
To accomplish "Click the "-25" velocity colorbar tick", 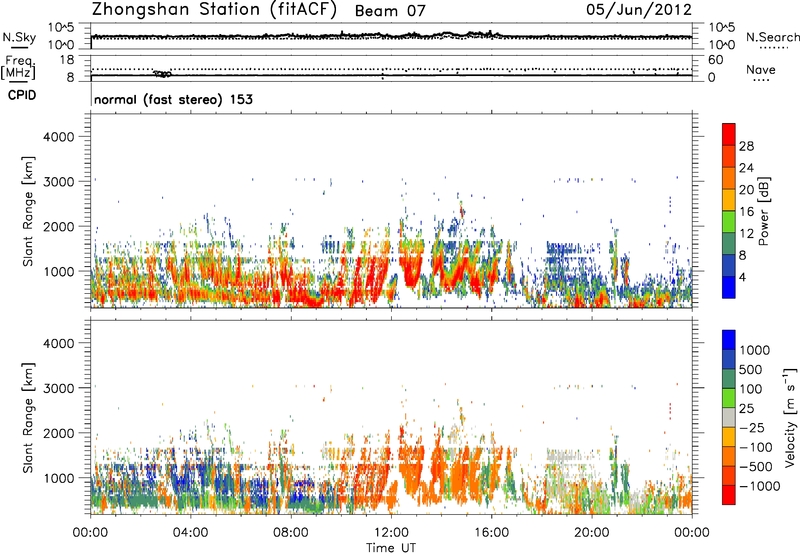I will click(x=751, y=428).
